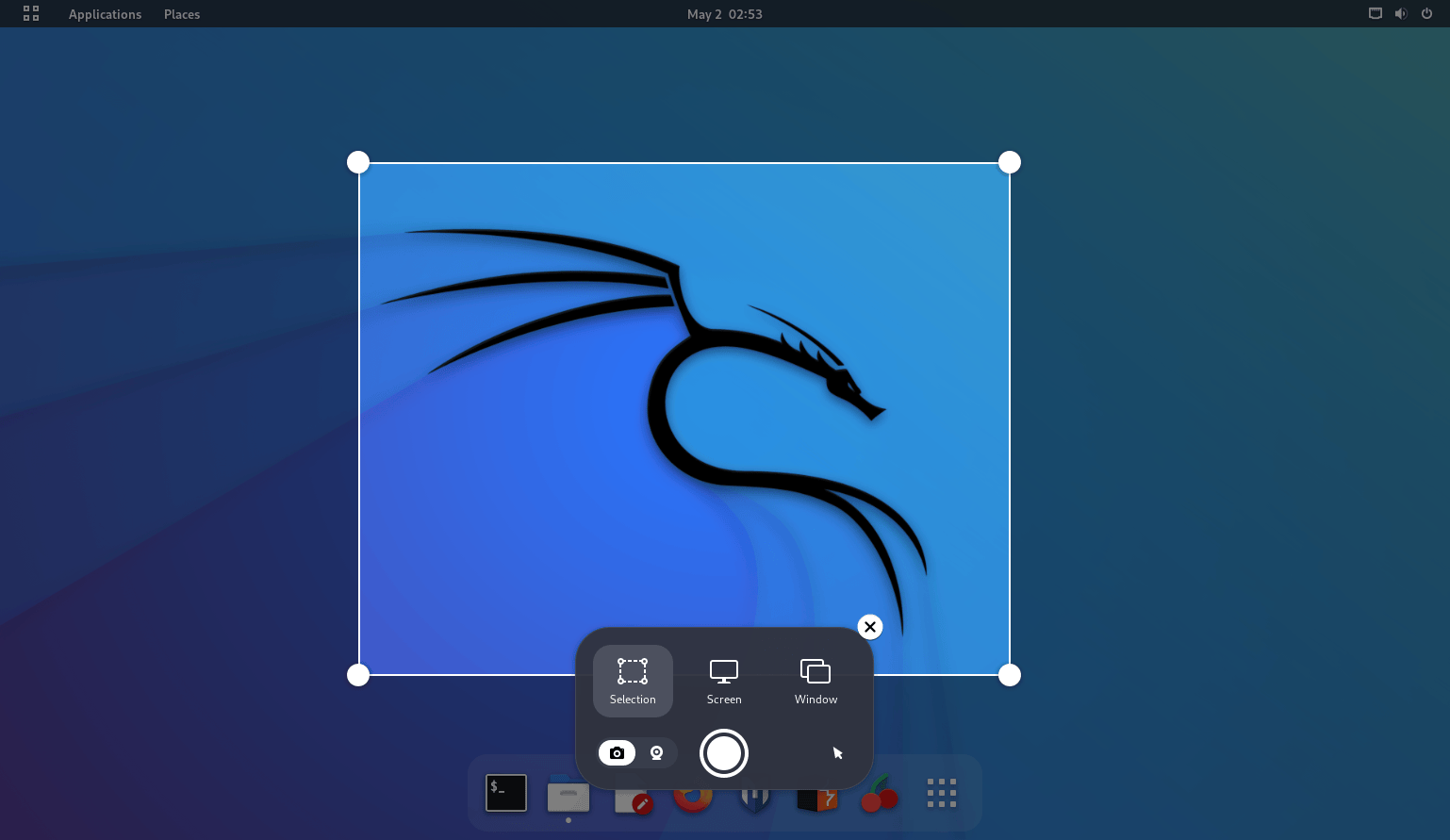Expand the clock calendar dropdown
The width and height of the screenshot is (1450, 840).
(724, 14)
